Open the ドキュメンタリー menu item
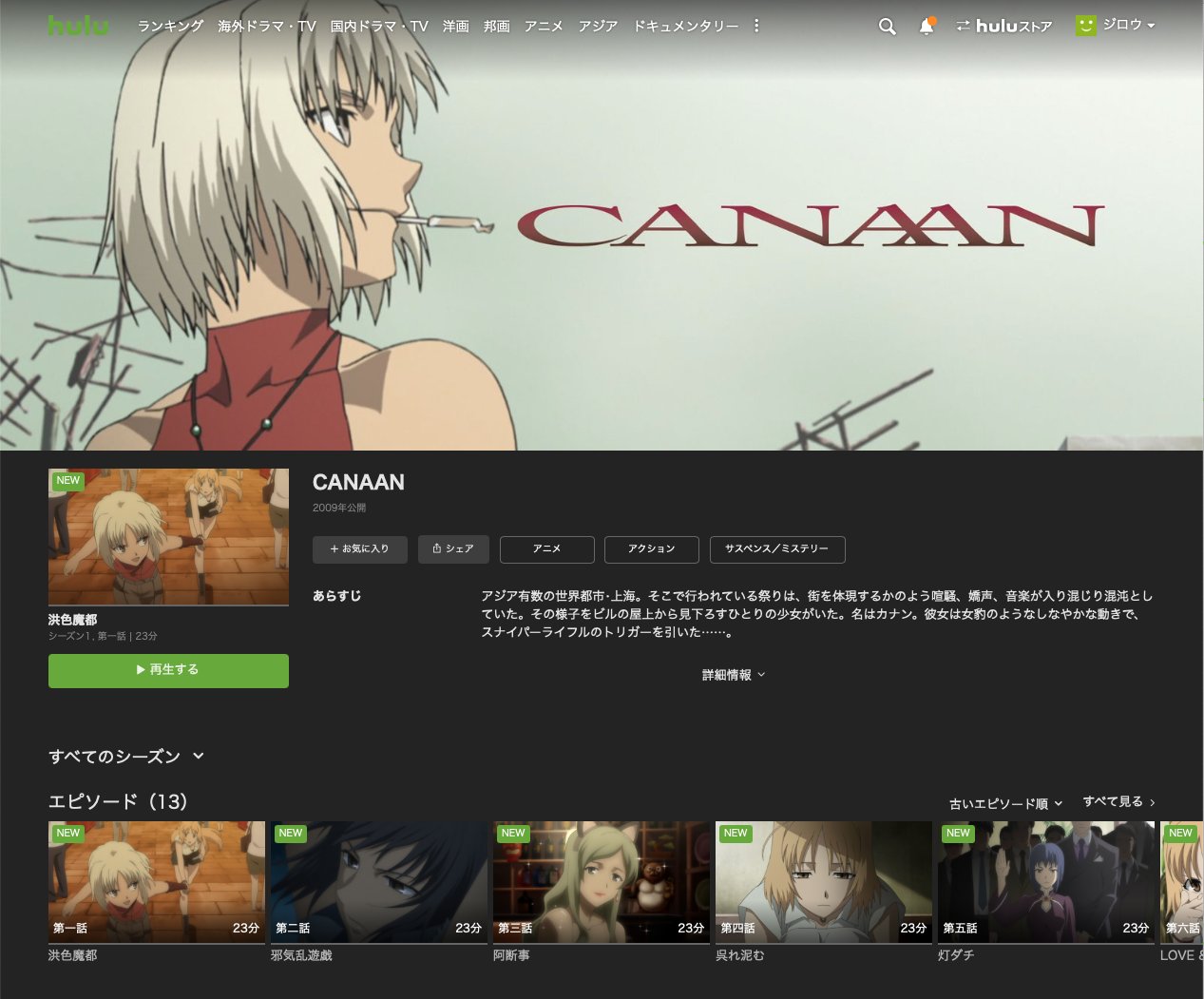 click(684, 27)
